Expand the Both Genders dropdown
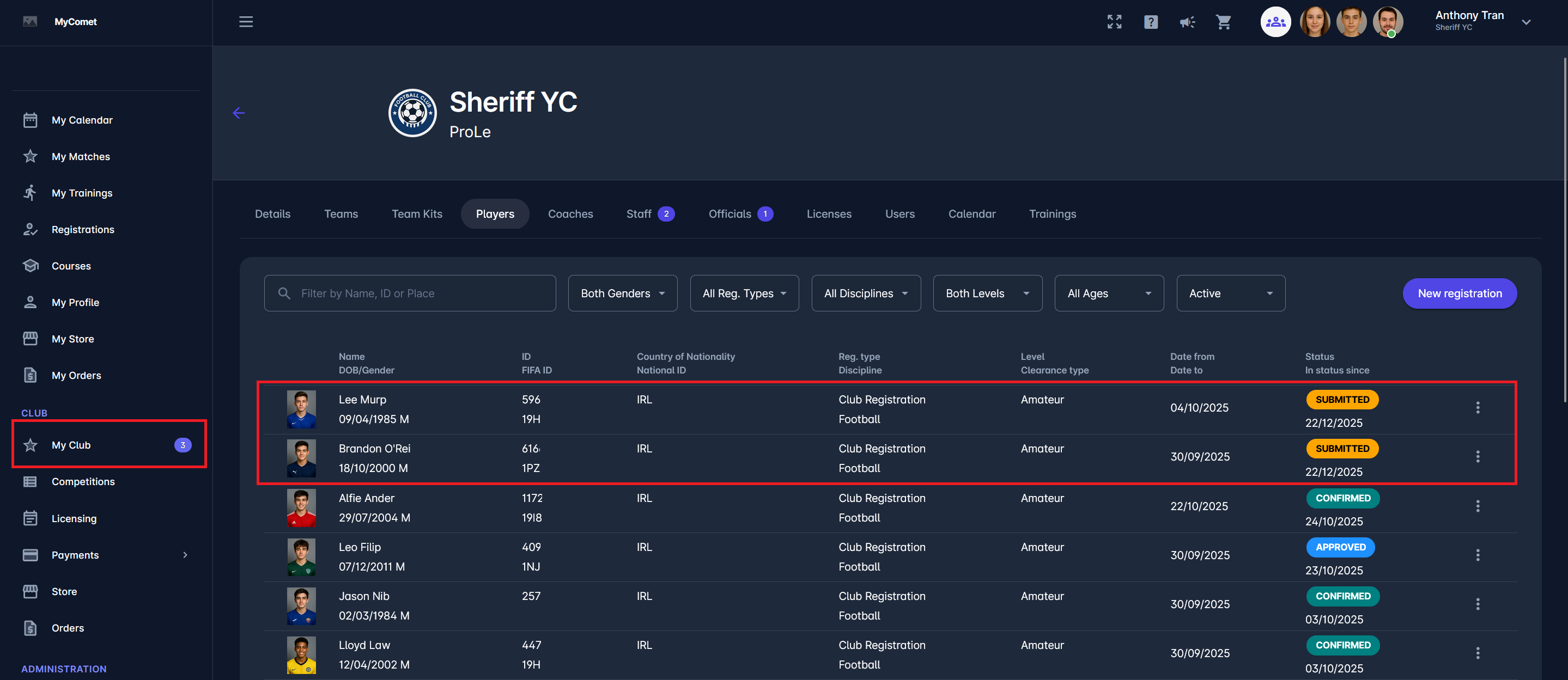 pos(622,293)
